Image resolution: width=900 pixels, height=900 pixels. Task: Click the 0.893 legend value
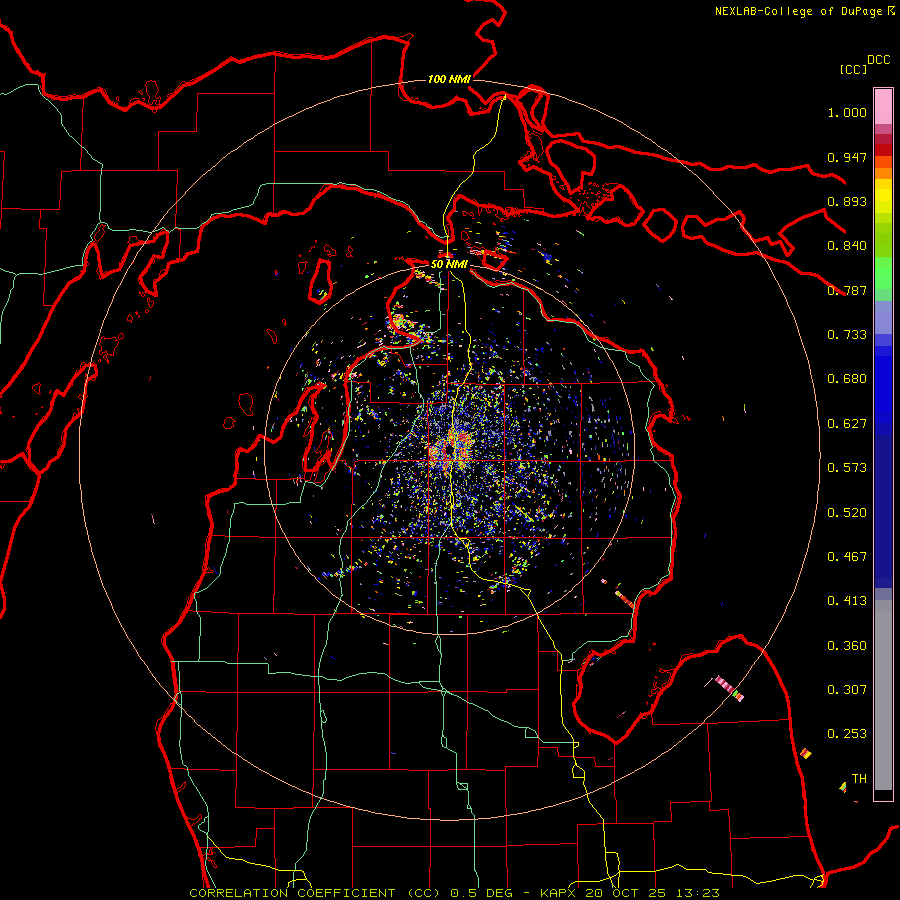click(847, 201)
